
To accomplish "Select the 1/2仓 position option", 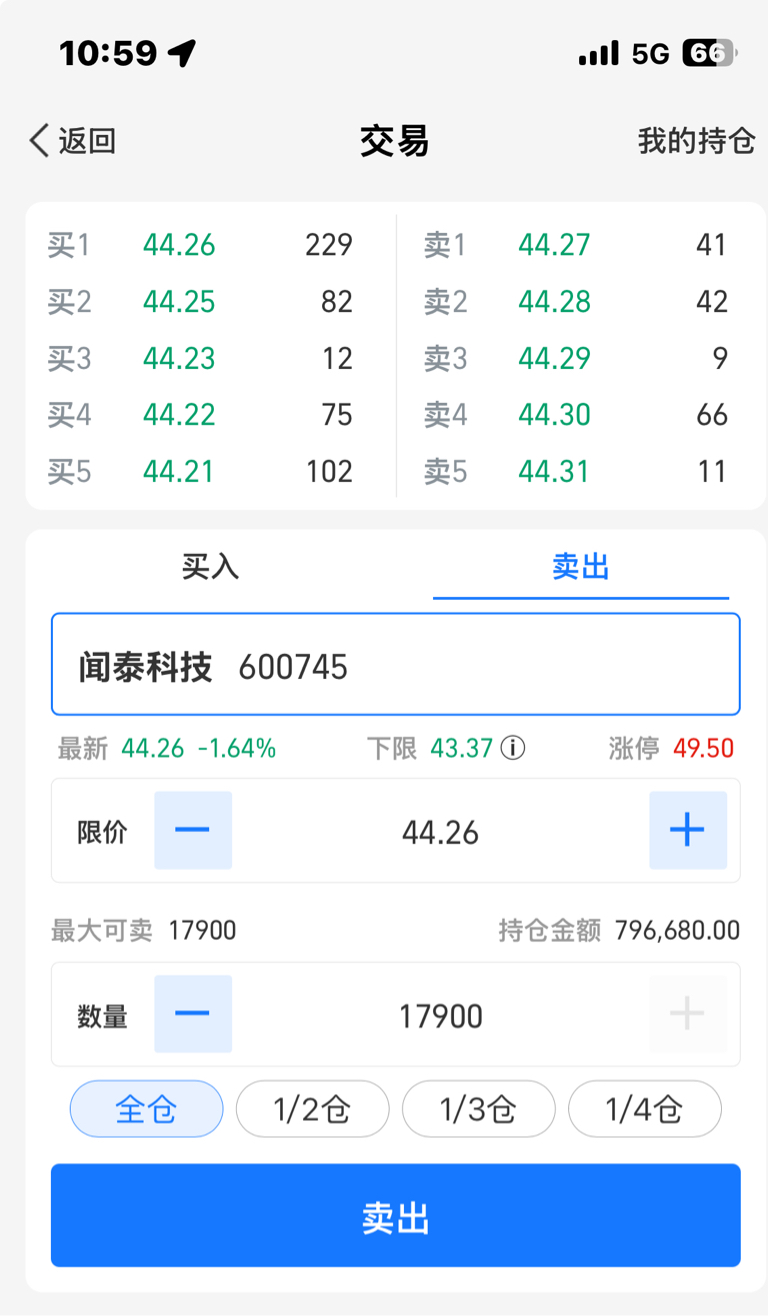I will click(x=312, y=1109).
